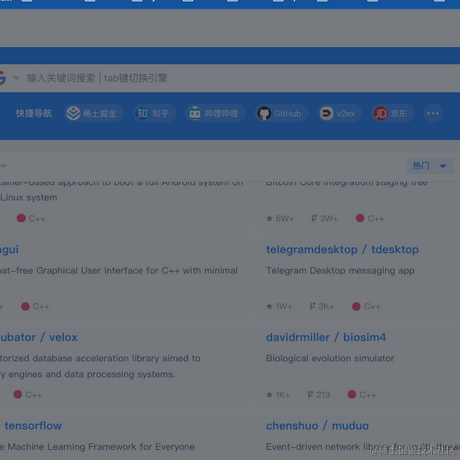
Task: Open the v2ex shortcut icon
Action: tap(326, 113)
